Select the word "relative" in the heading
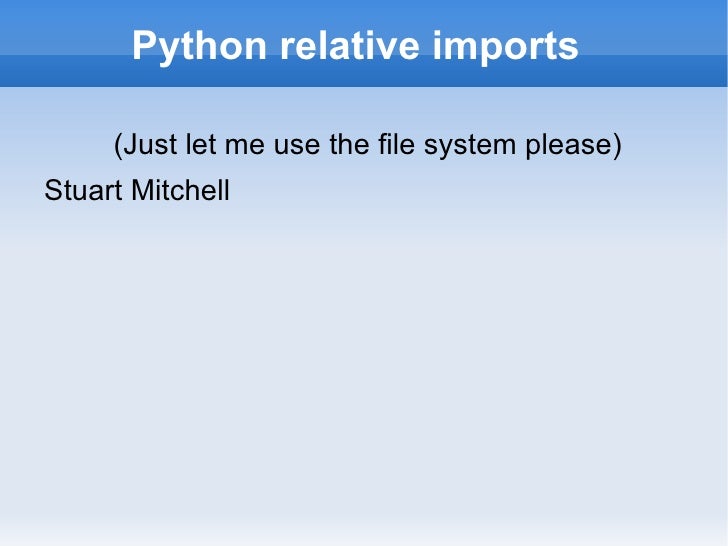 point(350,45)
